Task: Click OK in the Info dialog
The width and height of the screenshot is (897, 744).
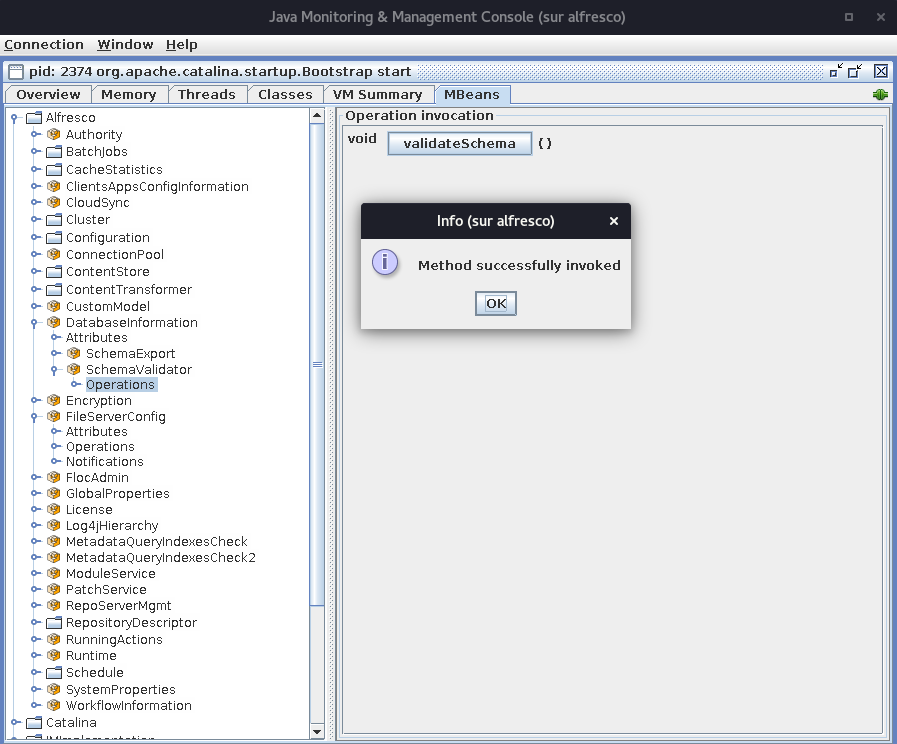Action: [495, 303]
